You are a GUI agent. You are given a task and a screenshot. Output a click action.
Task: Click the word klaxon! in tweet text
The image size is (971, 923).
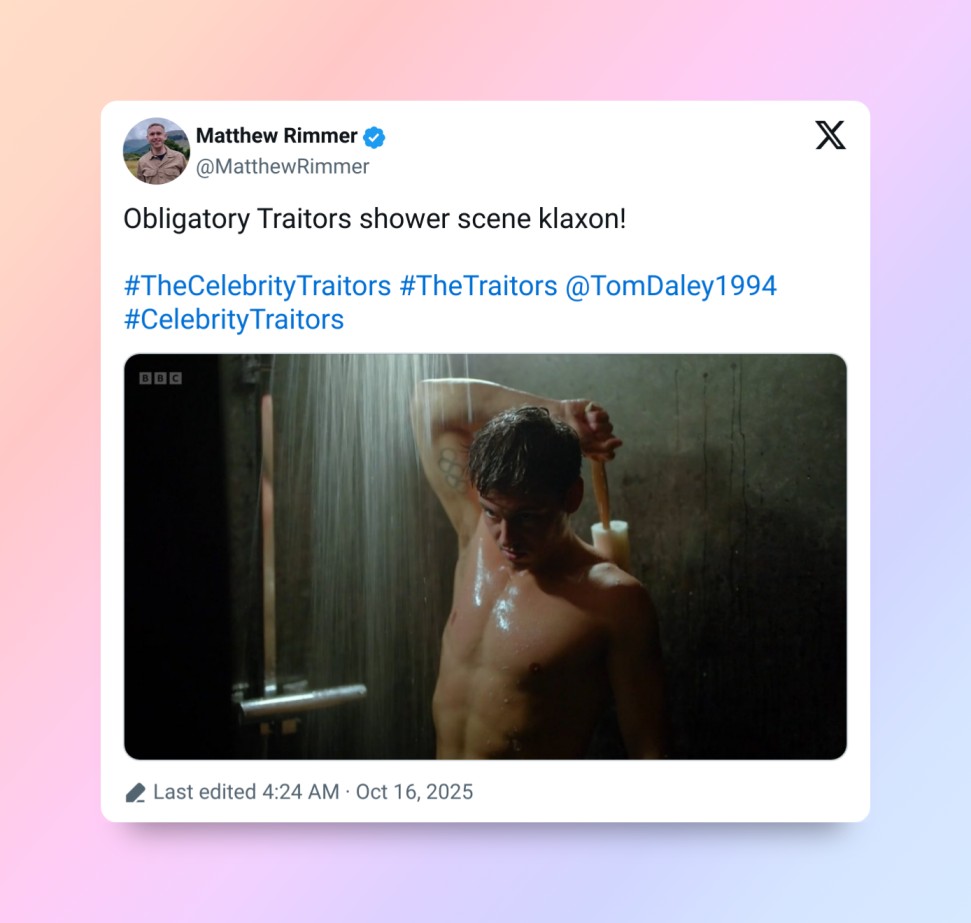pos(582,219)
